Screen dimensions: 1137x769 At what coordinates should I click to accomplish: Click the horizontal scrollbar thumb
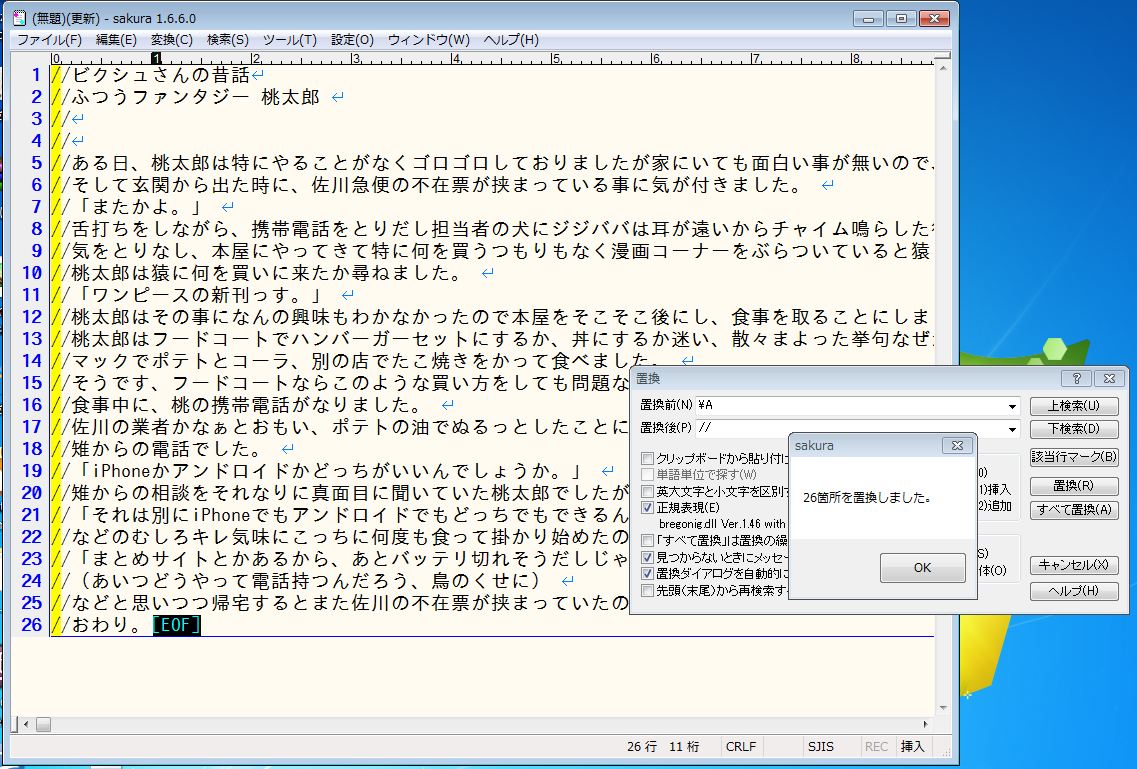(x=43, y=724)
